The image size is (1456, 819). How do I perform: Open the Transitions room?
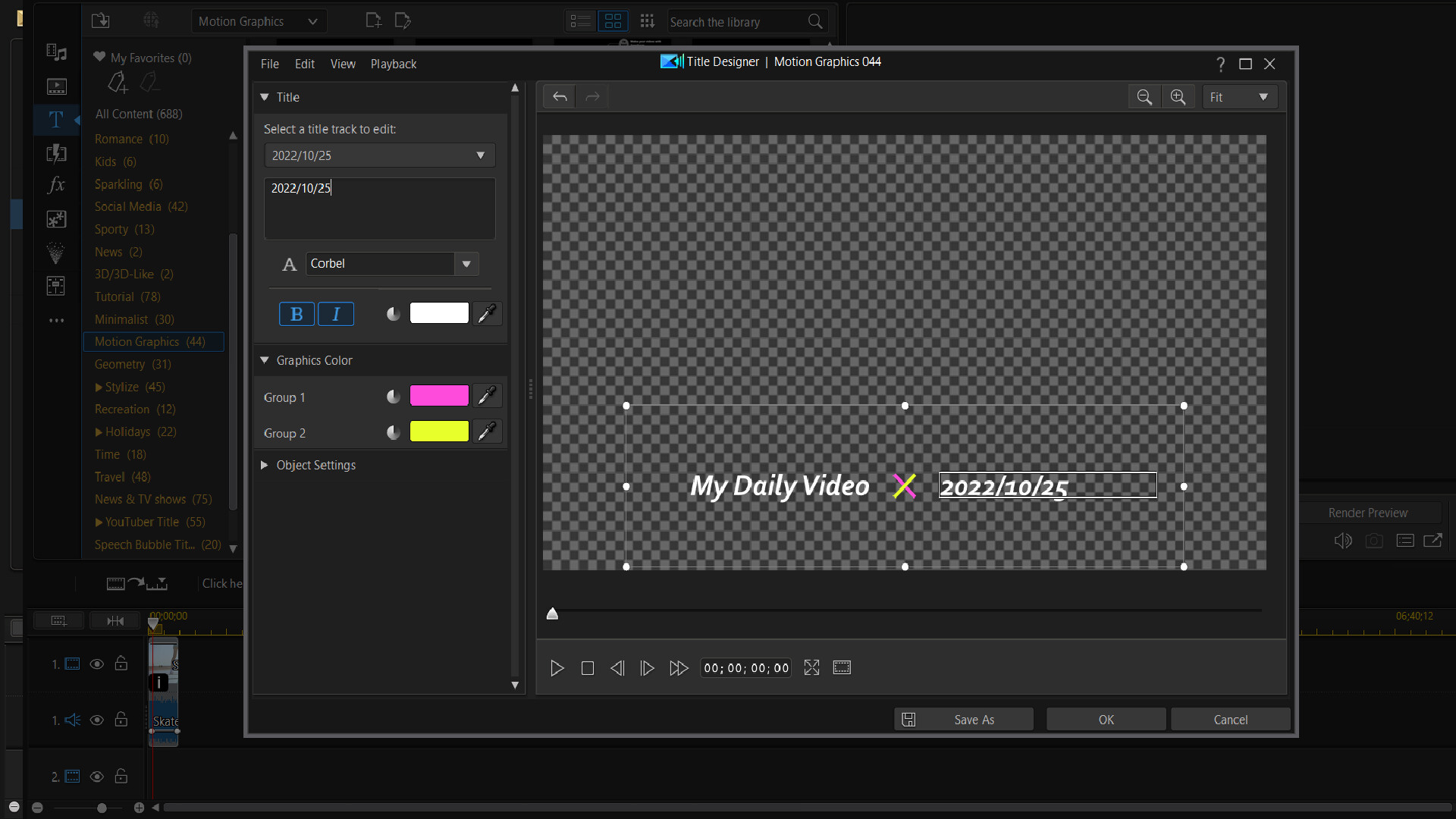(56, 154)
